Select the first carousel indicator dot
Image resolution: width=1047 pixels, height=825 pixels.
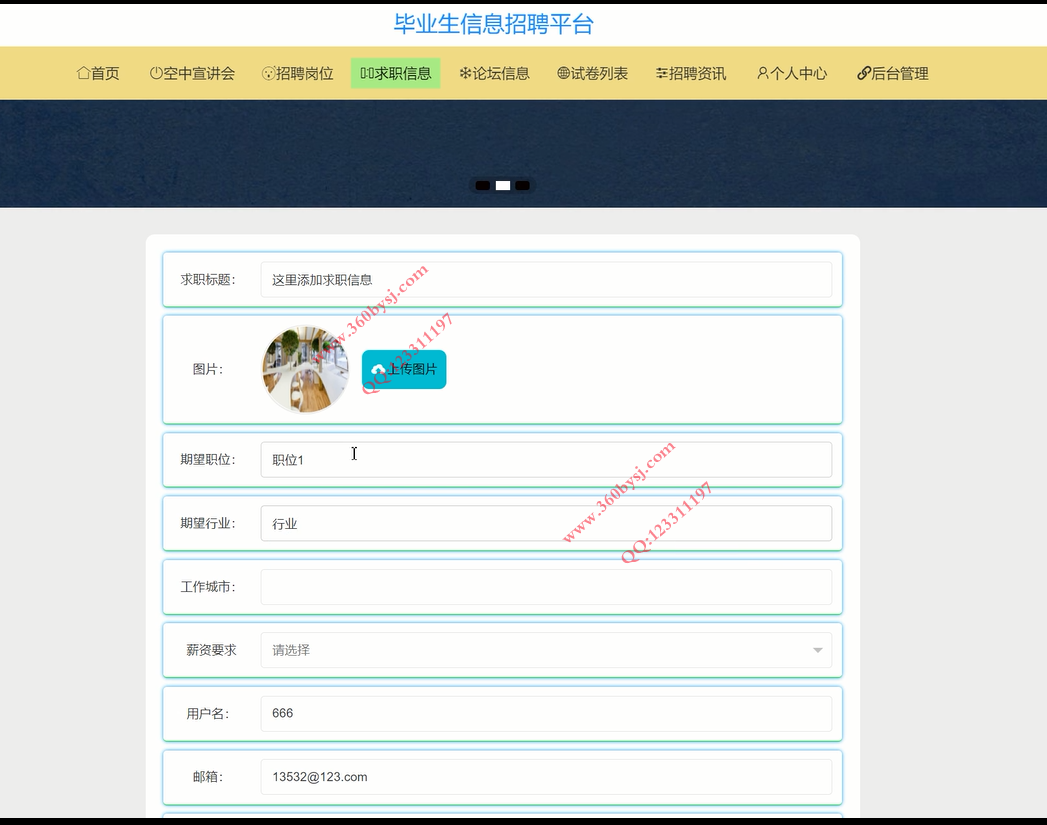coord(483,186)
